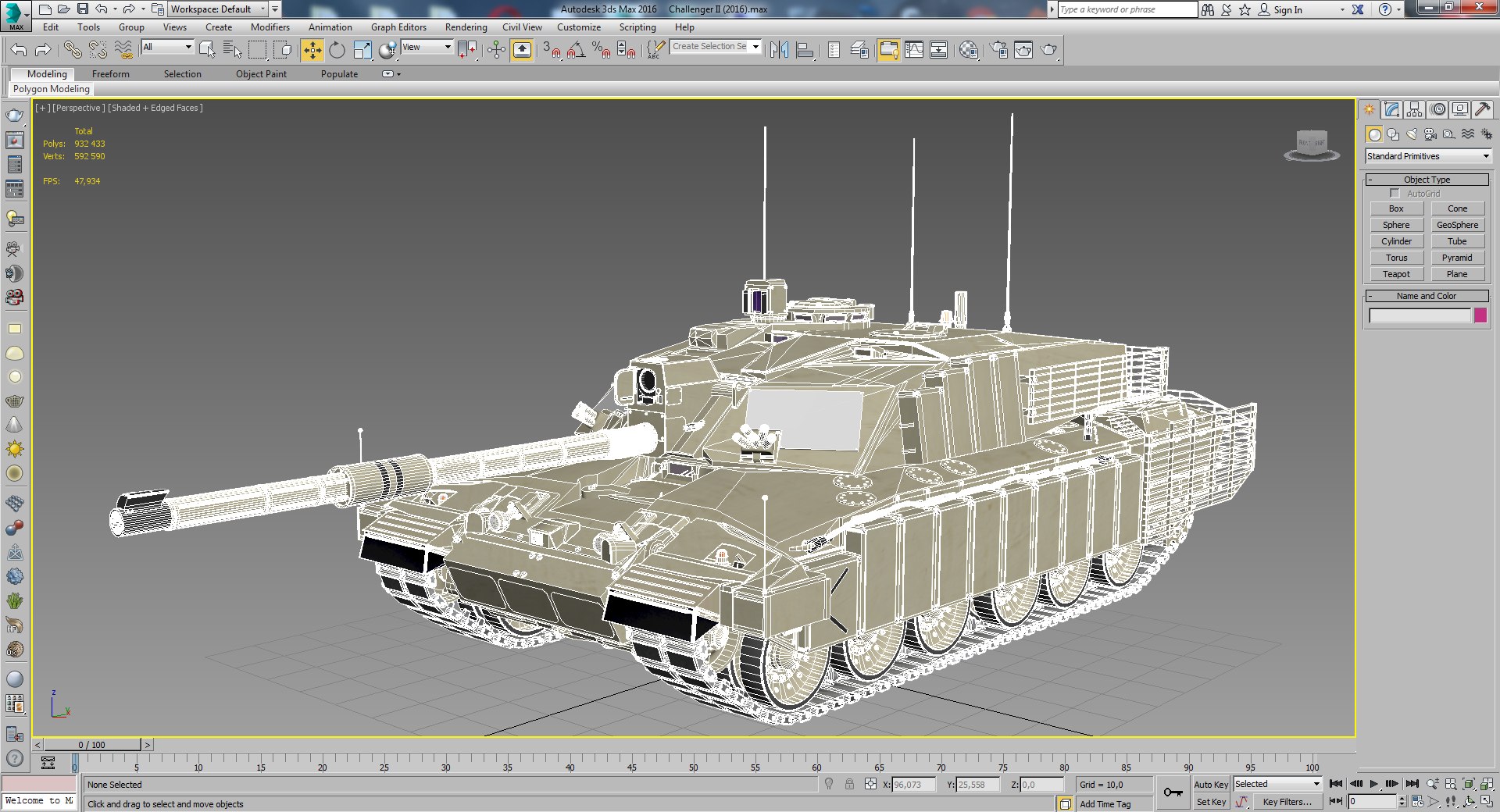Open the Motion command panel tab
This screenshot has height=812, width=1500.
tap(1437, 109)
